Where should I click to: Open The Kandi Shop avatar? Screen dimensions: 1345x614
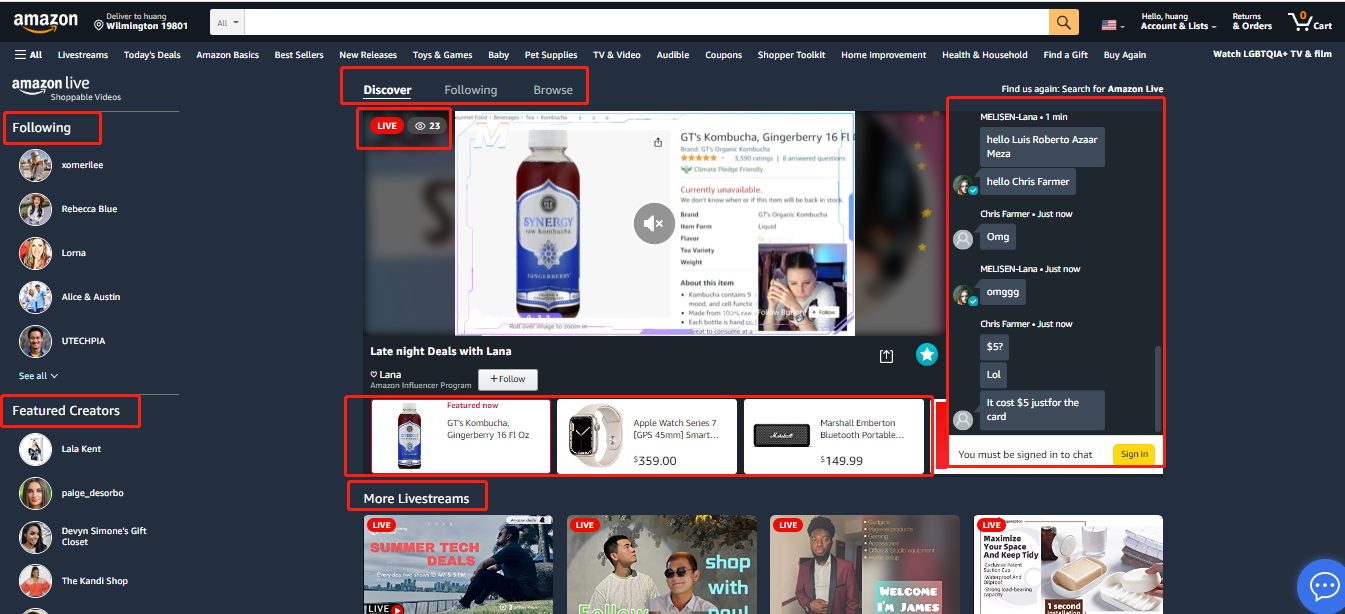pyautogui.click(x=35, y=581)
